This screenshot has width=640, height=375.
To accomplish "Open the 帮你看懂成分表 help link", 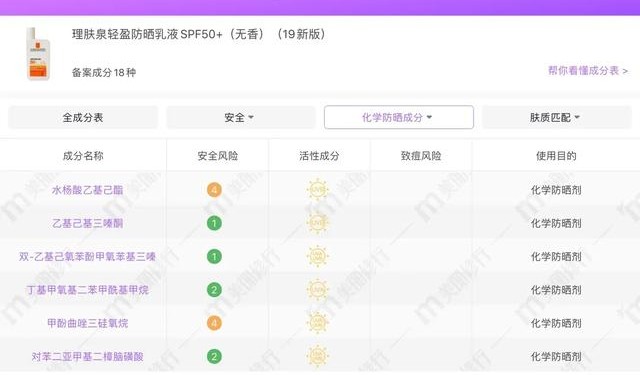I will coord(588,71).
